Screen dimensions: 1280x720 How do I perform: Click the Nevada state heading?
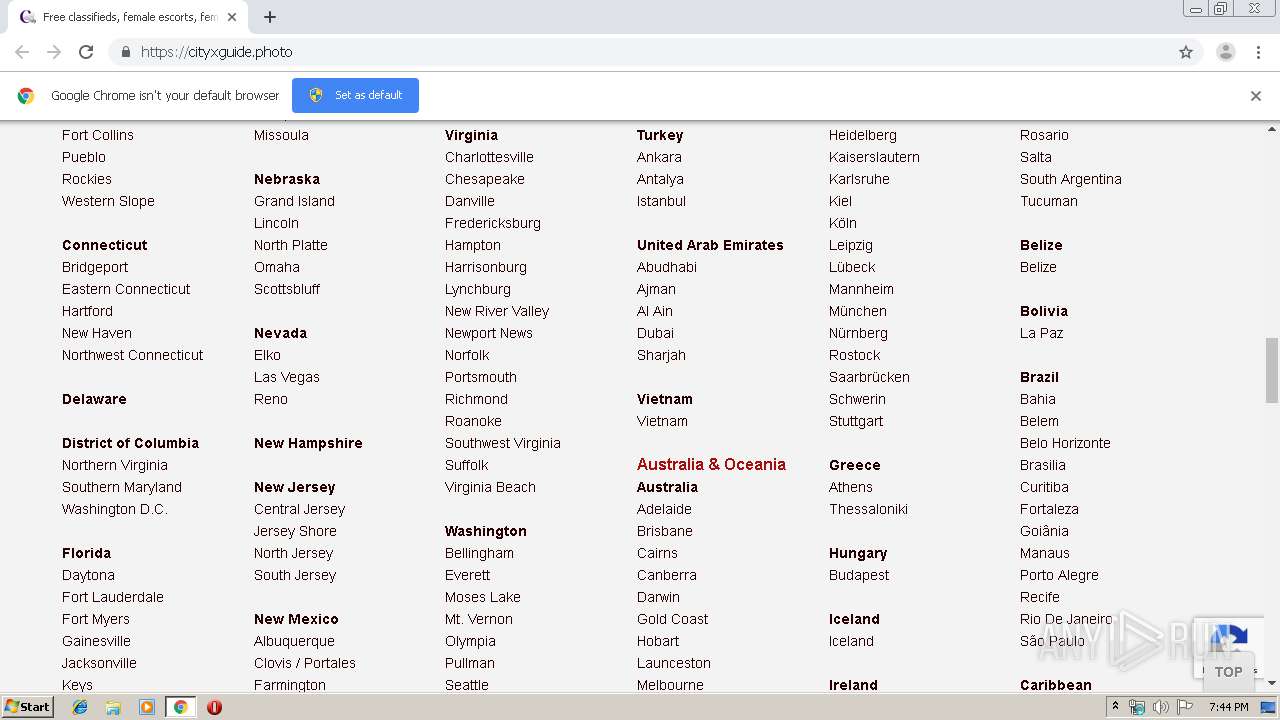(x=280, y=333)
